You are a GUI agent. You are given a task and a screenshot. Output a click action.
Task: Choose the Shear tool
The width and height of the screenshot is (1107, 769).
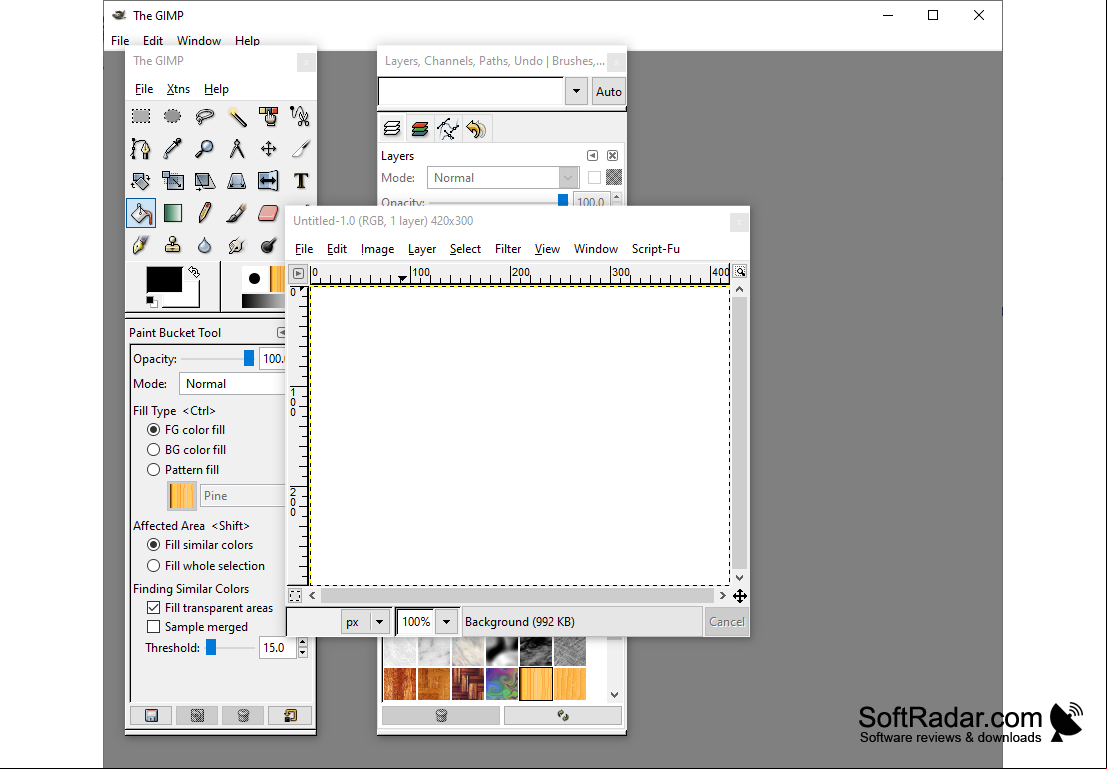[x=205, y=181]
